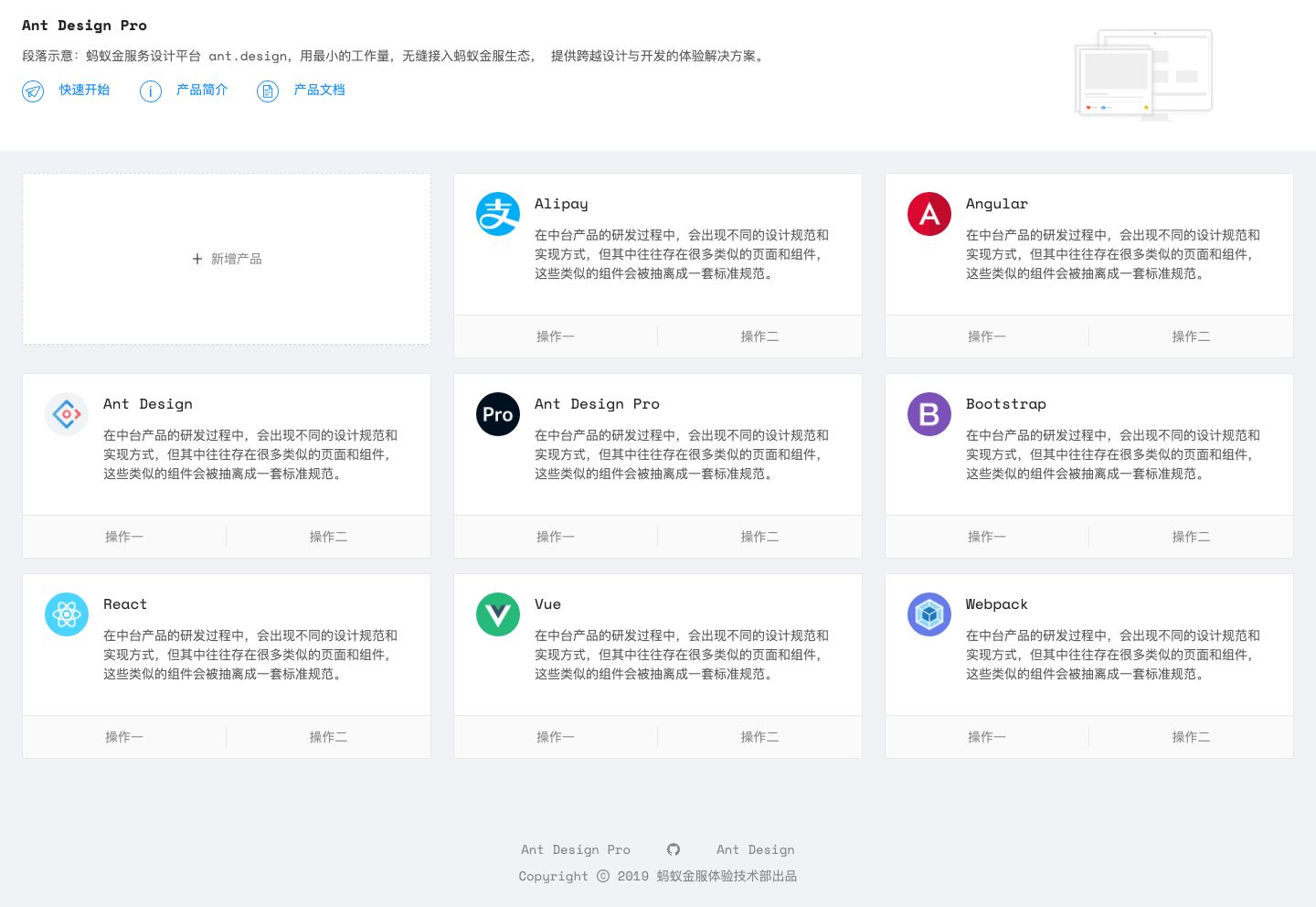Click the Alipay logo icon
1316x907 pixels.
(498, 214)
